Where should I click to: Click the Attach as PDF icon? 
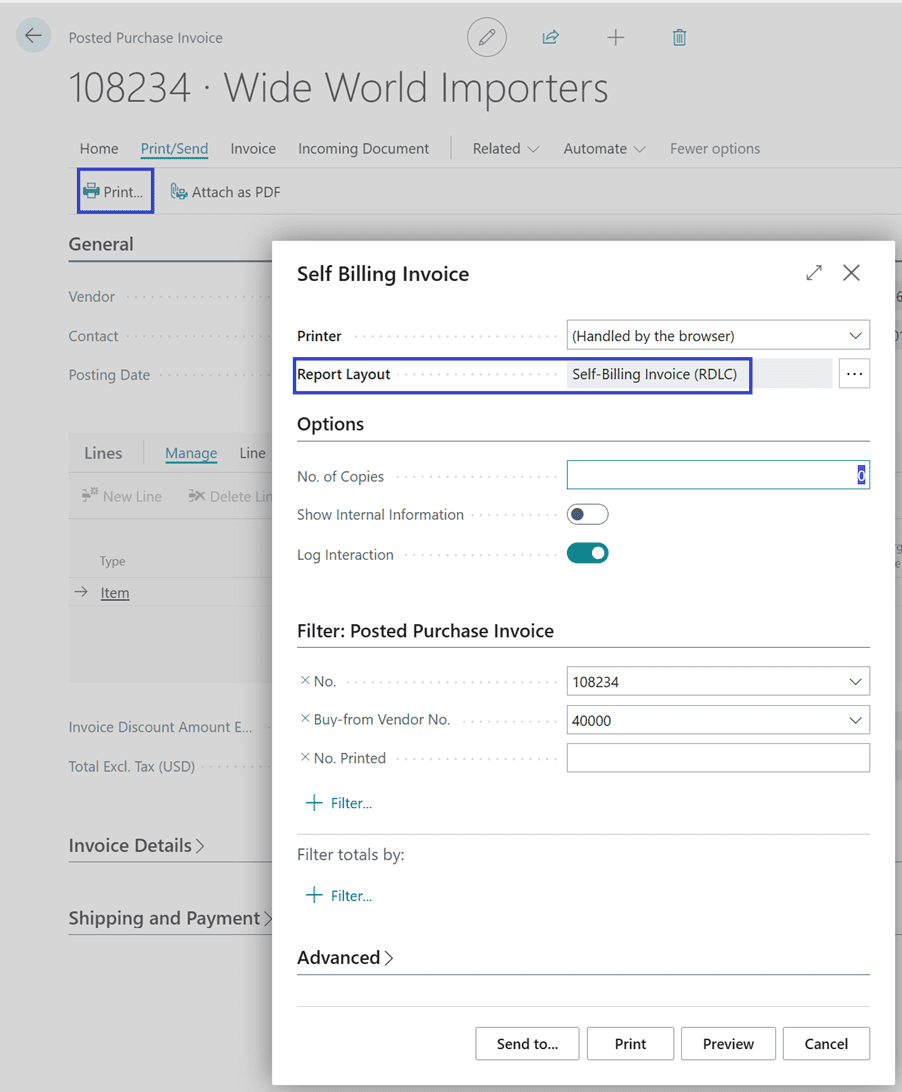coord(179,192)
